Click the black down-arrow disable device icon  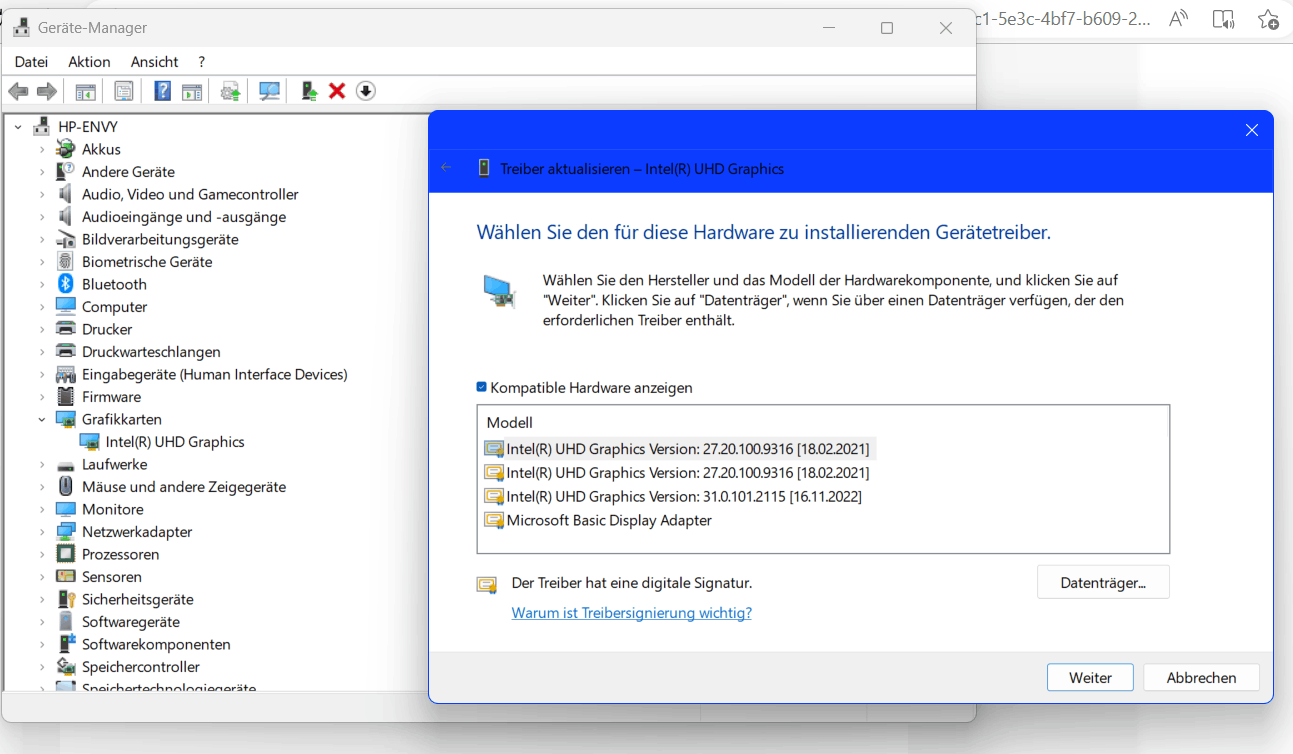366,91
